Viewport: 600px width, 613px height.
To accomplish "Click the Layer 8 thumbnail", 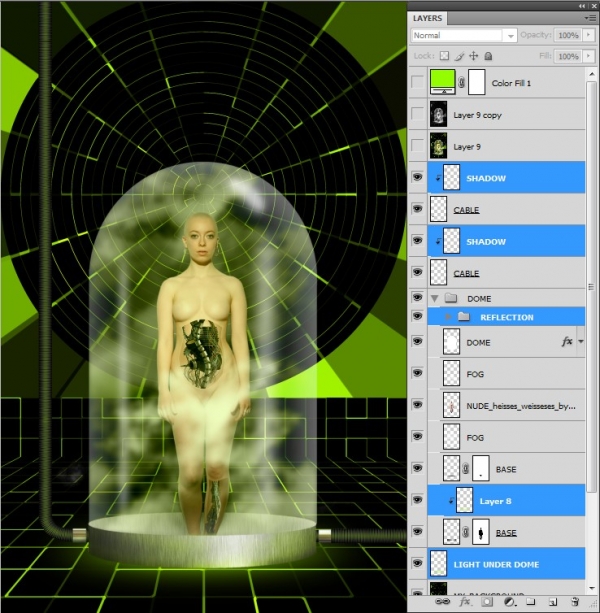I will 465,500.
